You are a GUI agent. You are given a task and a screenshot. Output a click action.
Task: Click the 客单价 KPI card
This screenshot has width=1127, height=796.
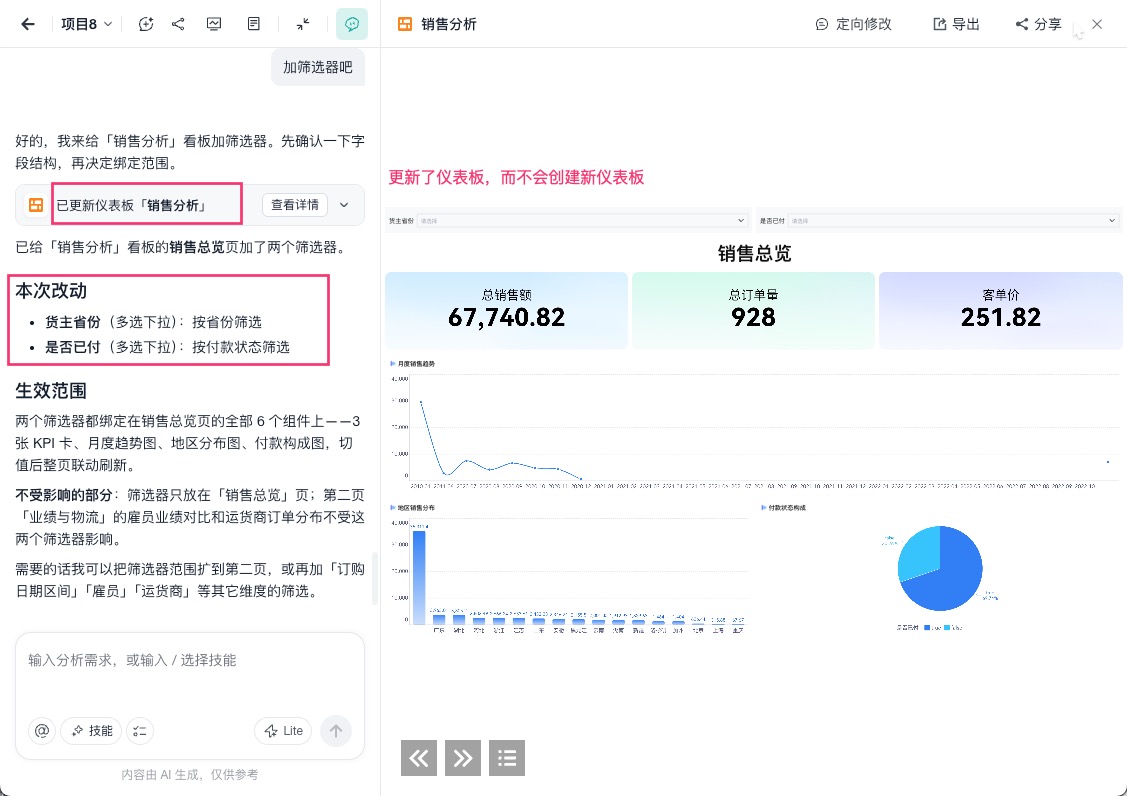tap(1000, 311)
